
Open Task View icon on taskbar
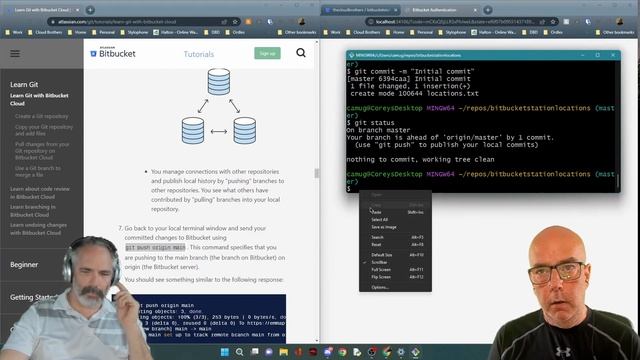(x=255, y=352)
